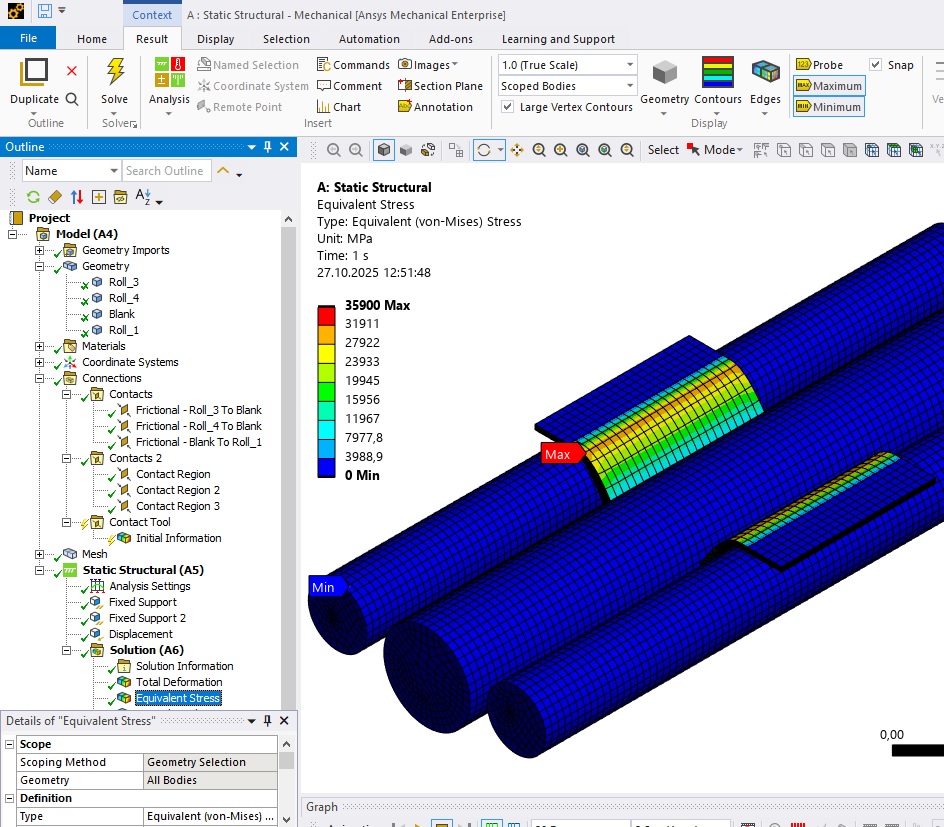944x827 pixels.
Task: Click the Geometry display cube icon
Action: 664,73
